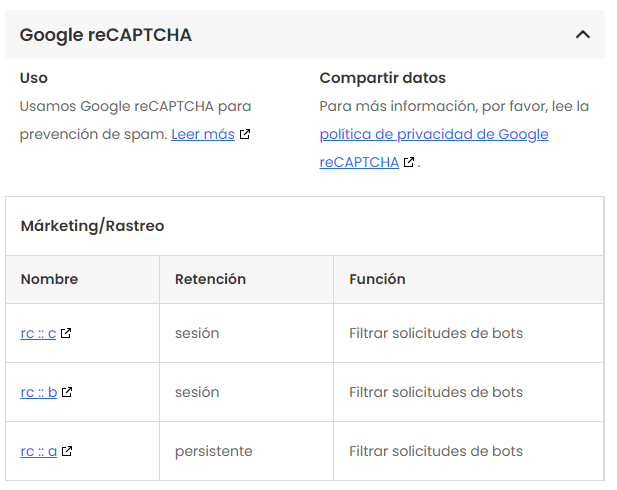Collapse the Google reCAPTCHA section chevron
The height and width of the screenshot is (490, 617).
(x=583, y=35)
